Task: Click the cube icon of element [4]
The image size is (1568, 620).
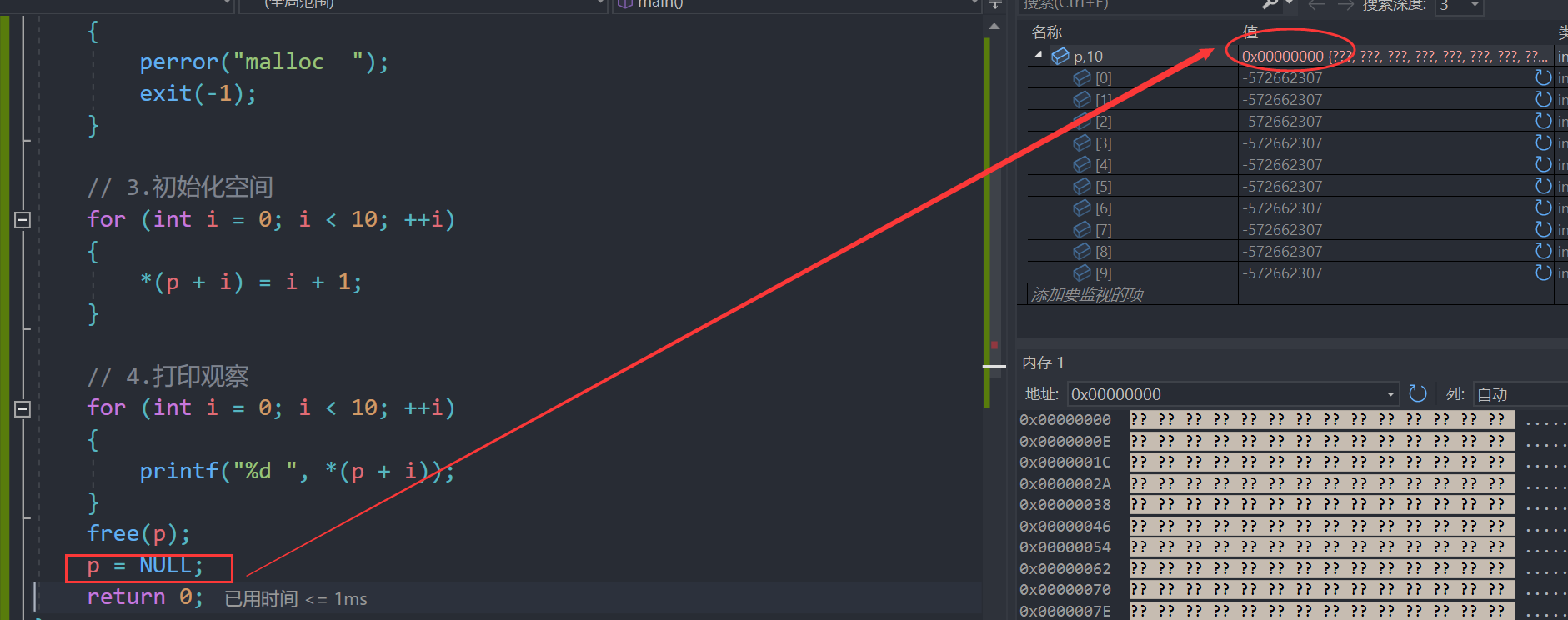Action: coord(1081,164)
